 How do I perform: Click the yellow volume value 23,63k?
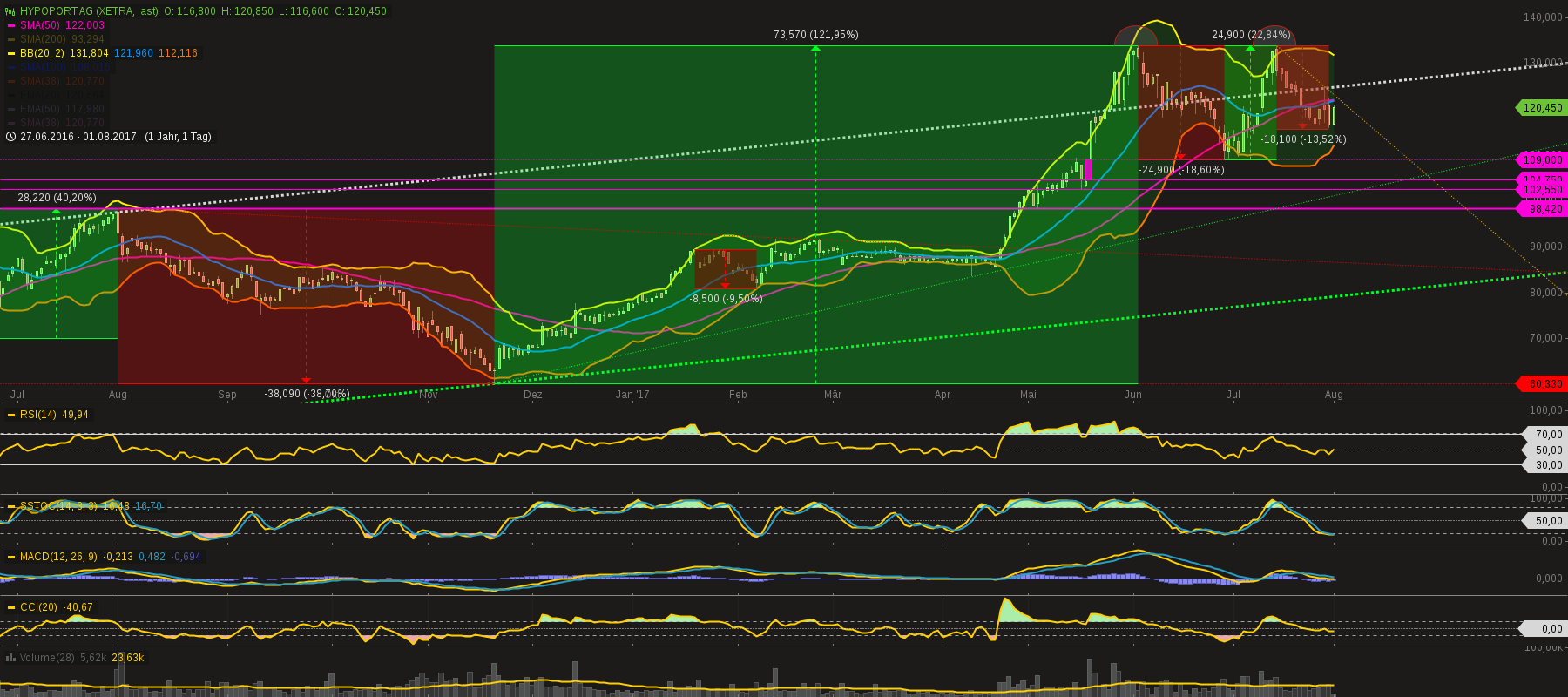pos(128,658)
